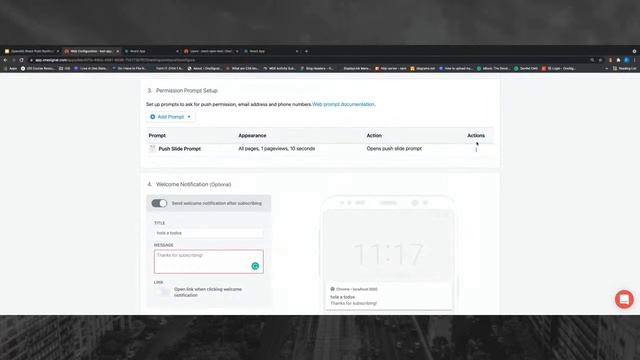Go back to the previous page
The height and width of the screenshot is (360, 640).
pyautogui.click(x=6, y=60)
